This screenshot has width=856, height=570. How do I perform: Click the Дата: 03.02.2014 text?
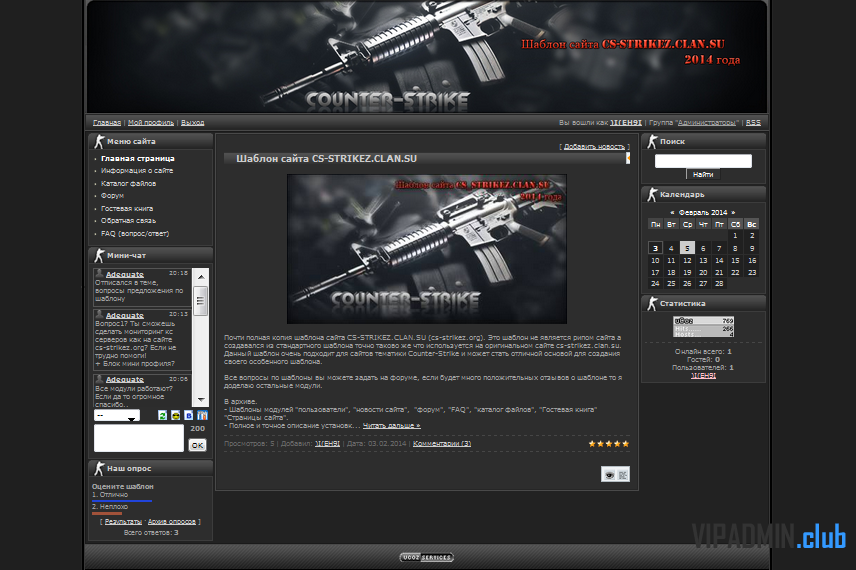377,443
